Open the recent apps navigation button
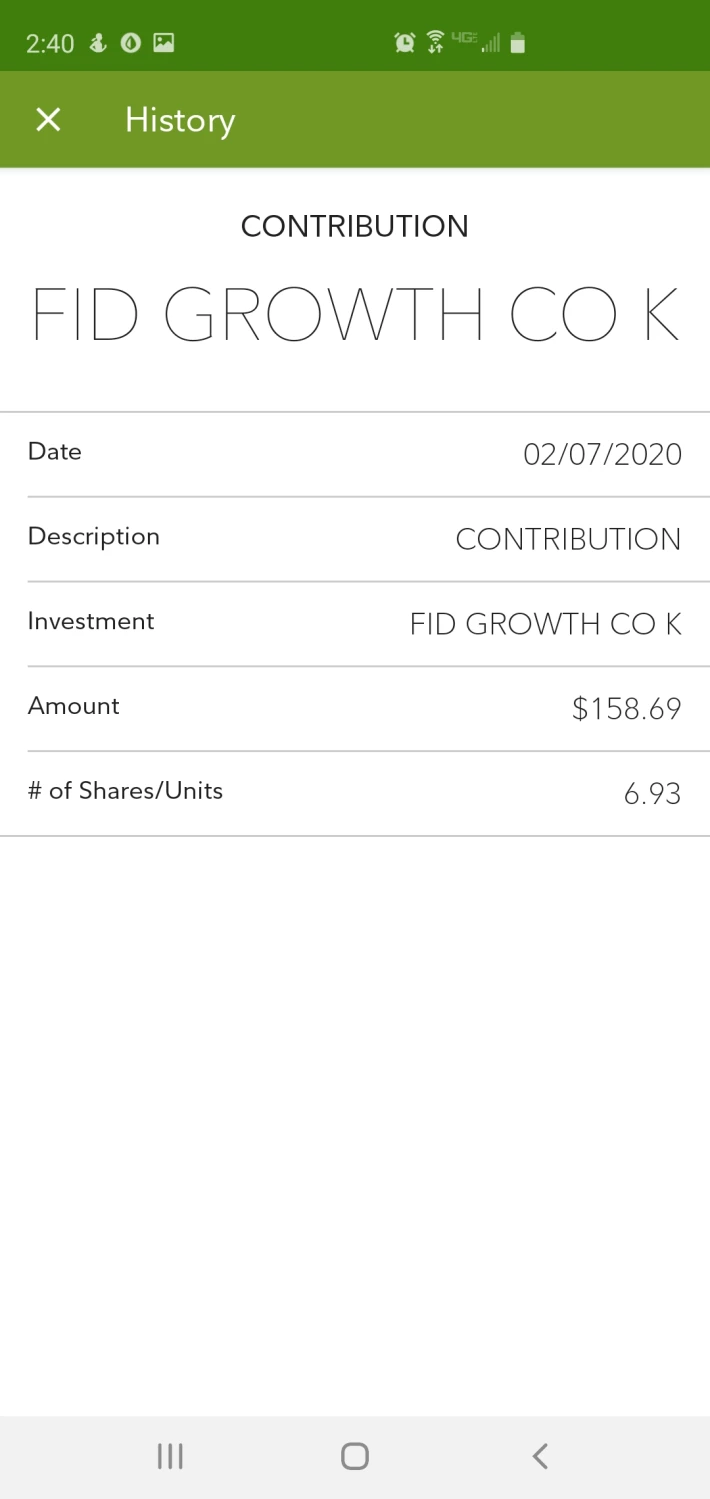This screenshot has width=710, height=1499. [x=170, y=1455]
